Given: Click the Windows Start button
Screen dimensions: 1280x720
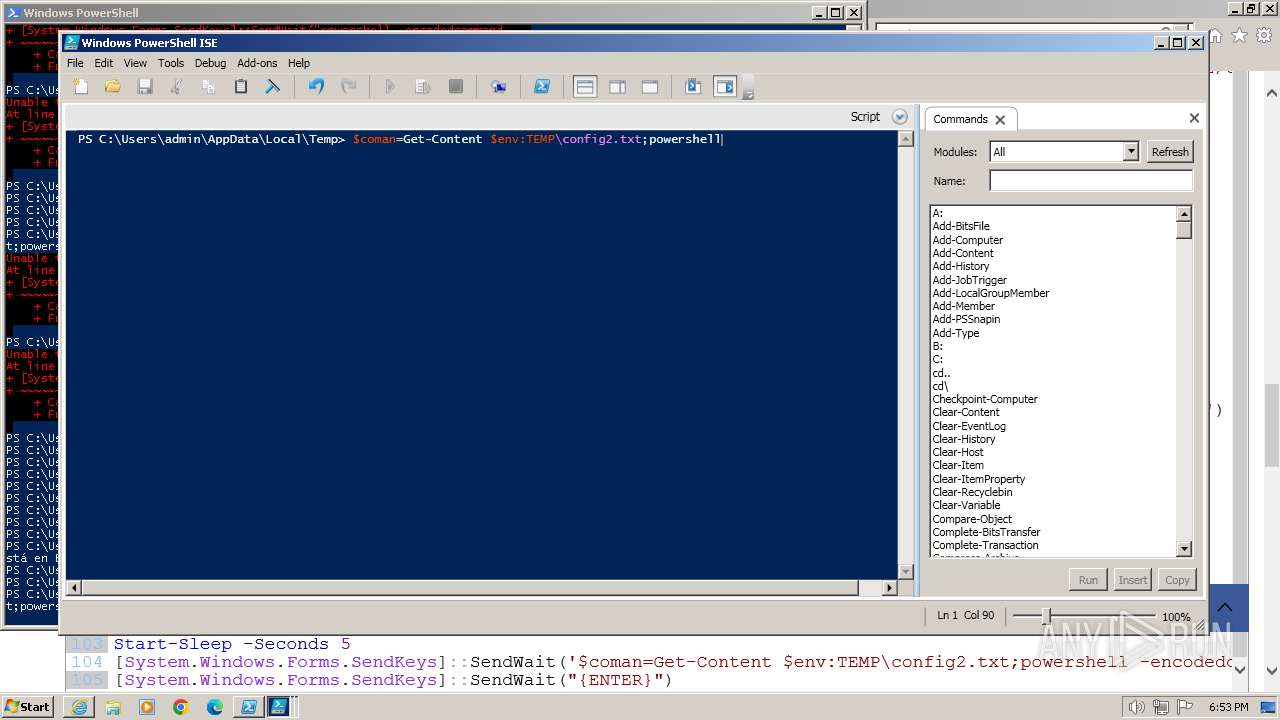Looking at the screenshot, I should coord(28,706).
